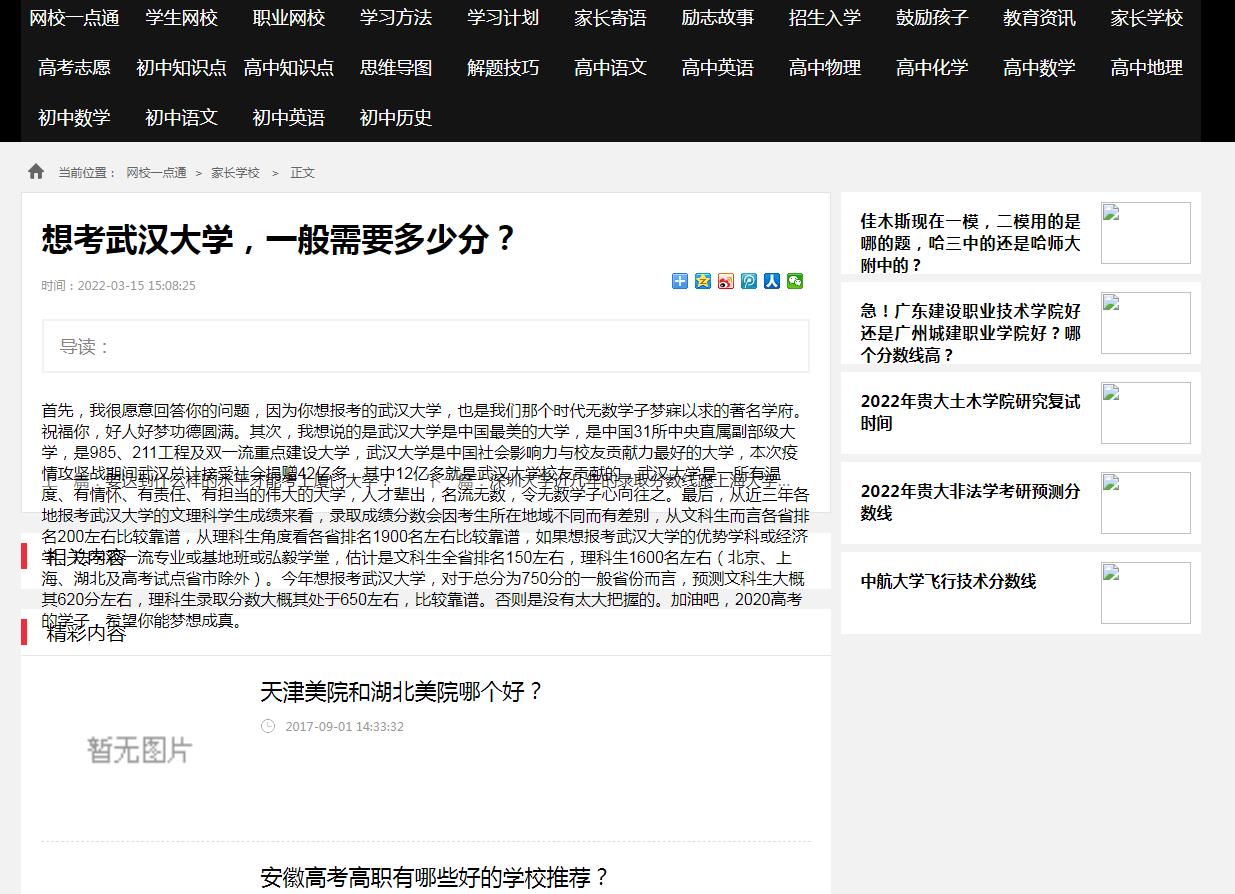The image size is (1235, 894).
Task: Open article 安徽高考高职有哪些好的学校推荐
Action: point(435,877)
